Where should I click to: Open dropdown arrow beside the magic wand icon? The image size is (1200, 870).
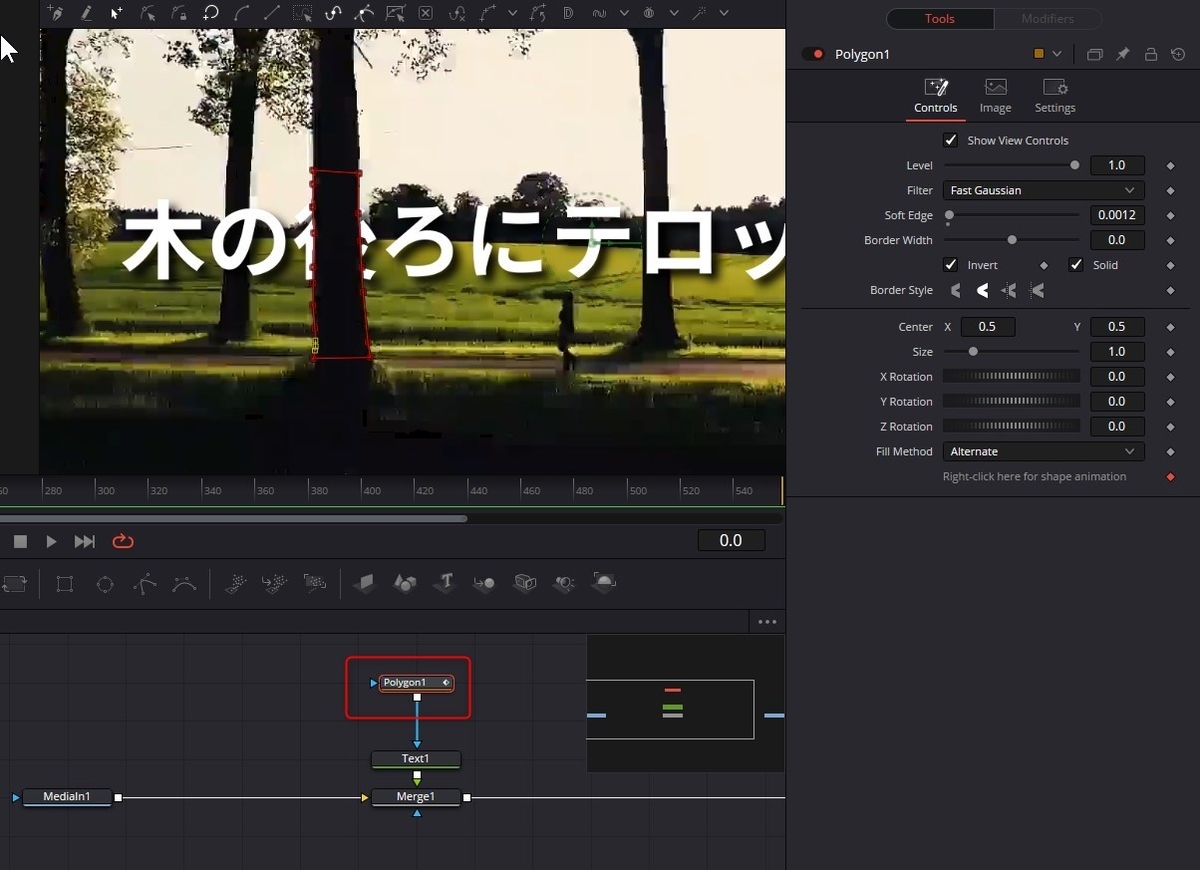click(724, 13)
